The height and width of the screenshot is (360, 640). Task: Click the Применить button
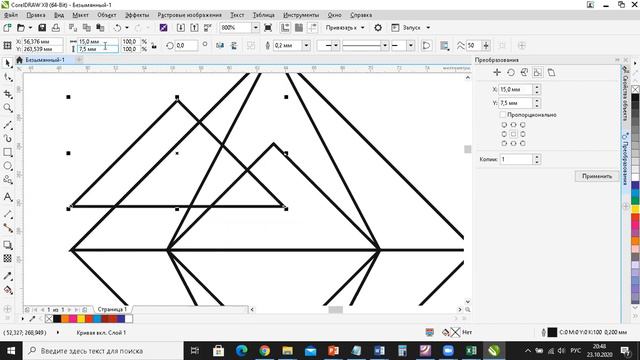[x=597, y=176]
